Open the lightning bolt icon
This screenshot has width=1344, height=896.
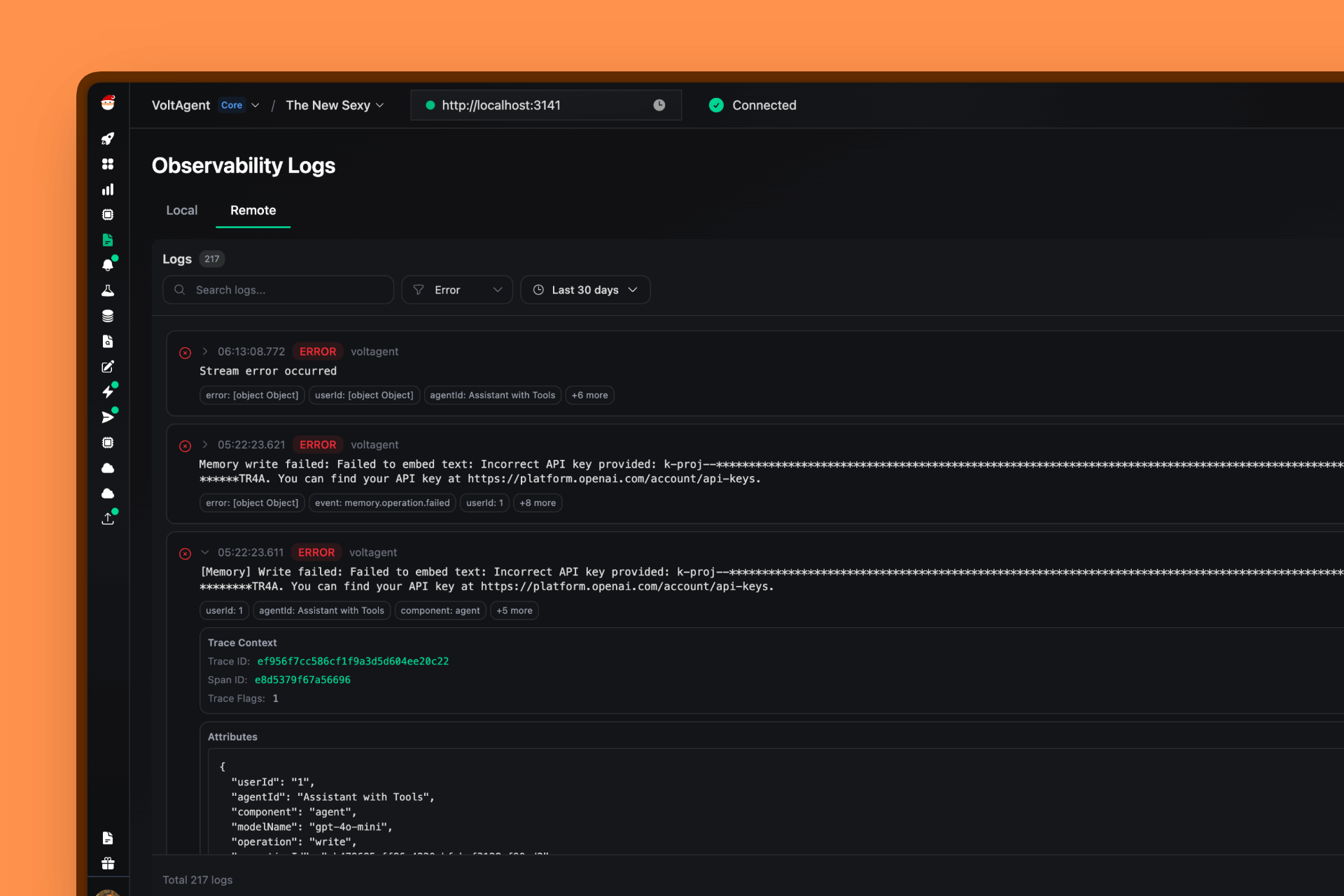click(108, 392)
